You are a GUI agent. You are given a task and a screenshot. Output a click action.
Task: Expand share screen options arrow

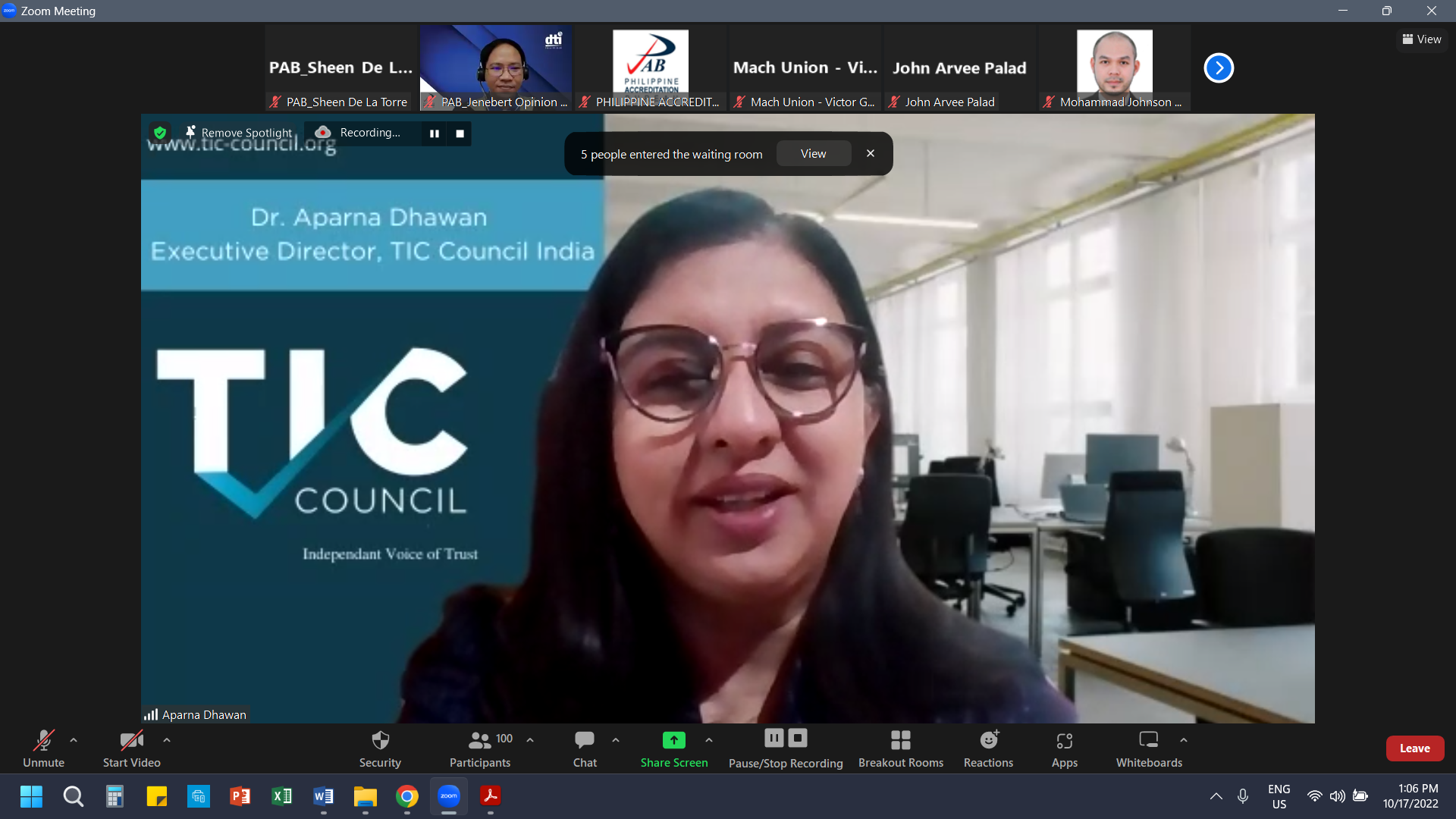[x=709, y=739]
